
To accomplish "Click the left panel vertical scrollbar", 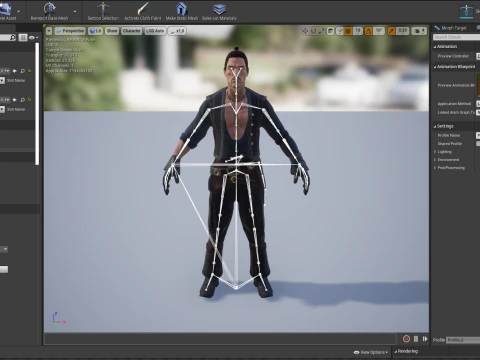I will point(37,103).
